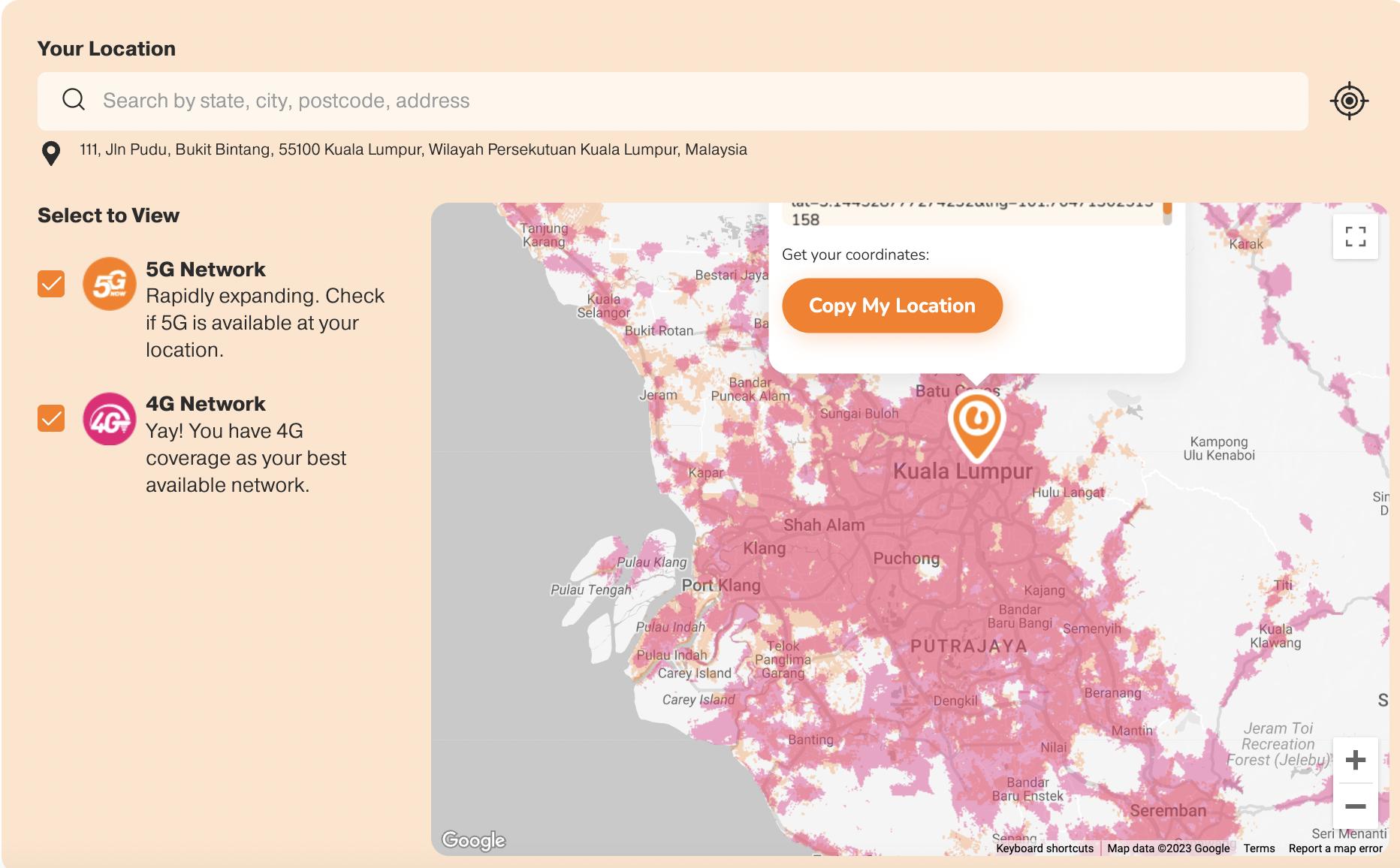Click the Copy My Location button
The height and width of the screenshot is (868, 1400).
coord(892,305)
